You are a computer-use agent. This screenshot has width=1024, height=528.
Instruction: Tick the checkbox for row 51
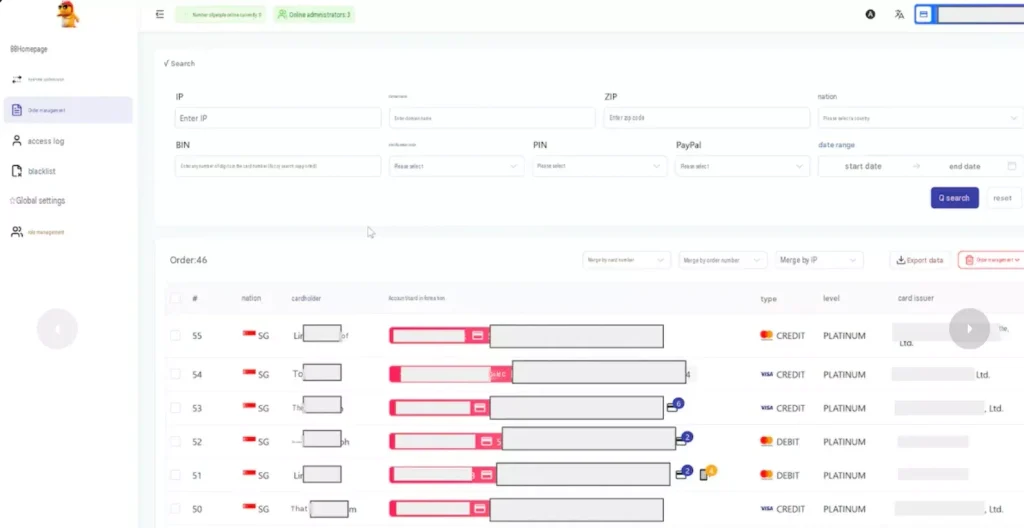175,475
